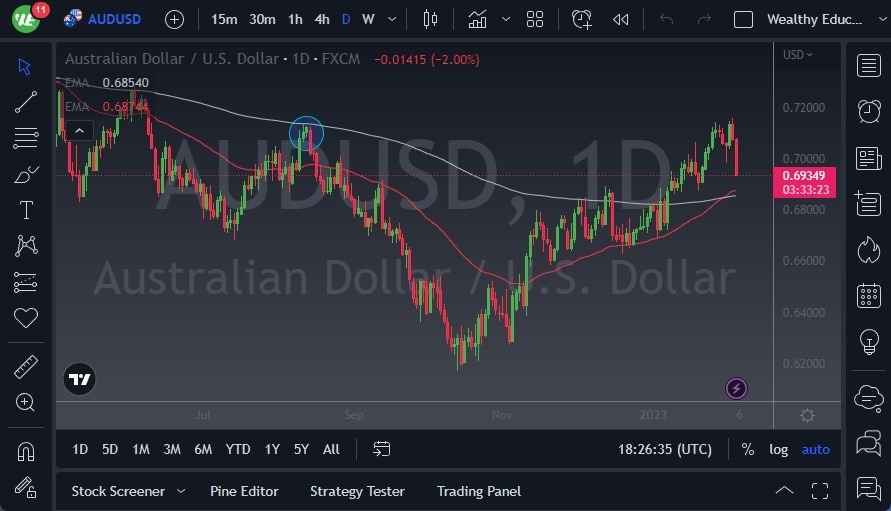Expand the indicators favorites dropdown arrow
Image resolution: width=891 pixels, height=511 pixels.
coord(506,19)
